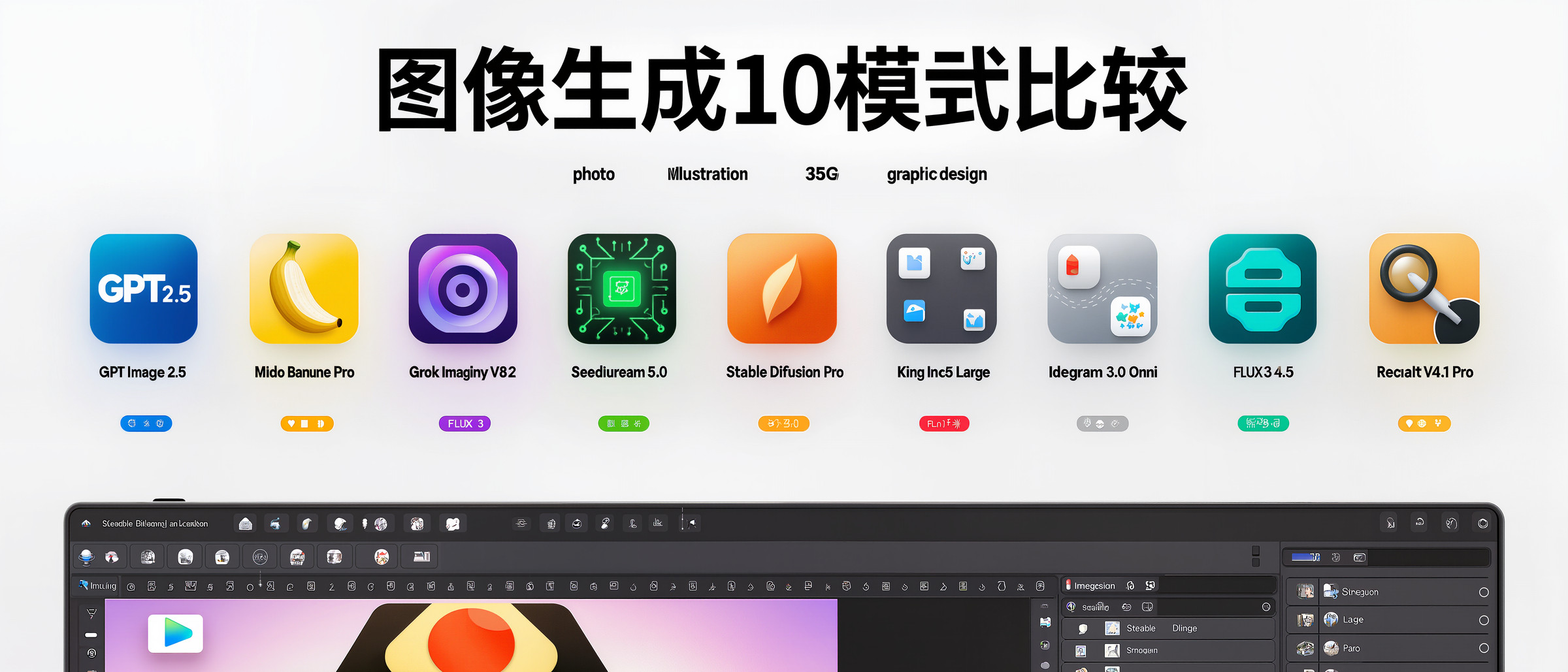Open the Recıalt V4.1 Pro magnifier icon

click(x=1424, y=289)
